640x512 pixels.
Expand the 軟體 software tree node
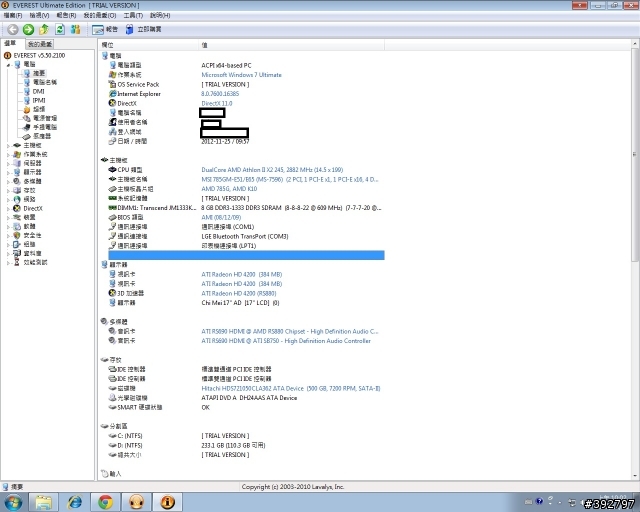(x=8, y=226)
